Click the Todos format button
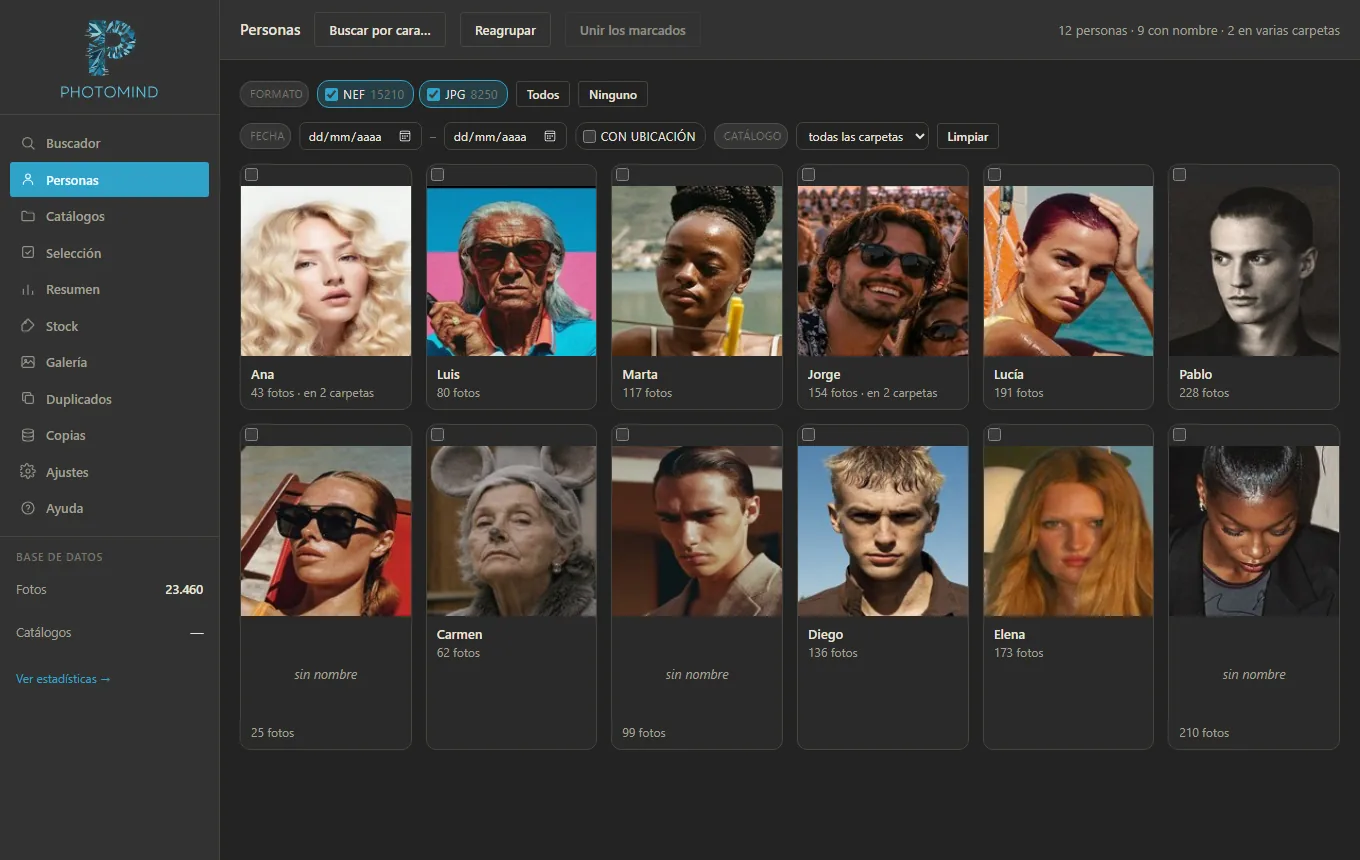1360x860 pixels. (543, 95)
